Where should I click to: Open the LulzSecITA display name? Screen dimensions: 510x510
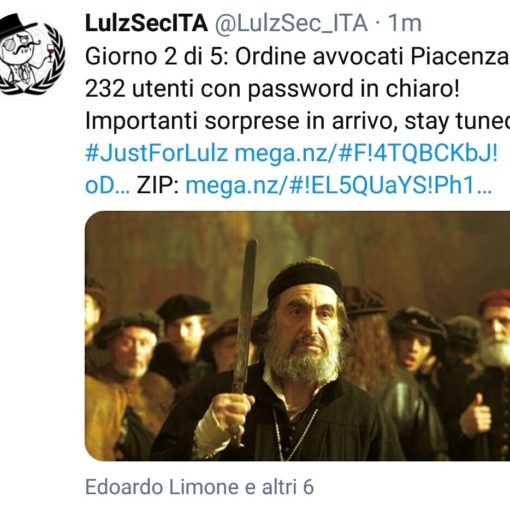(146, 23)
